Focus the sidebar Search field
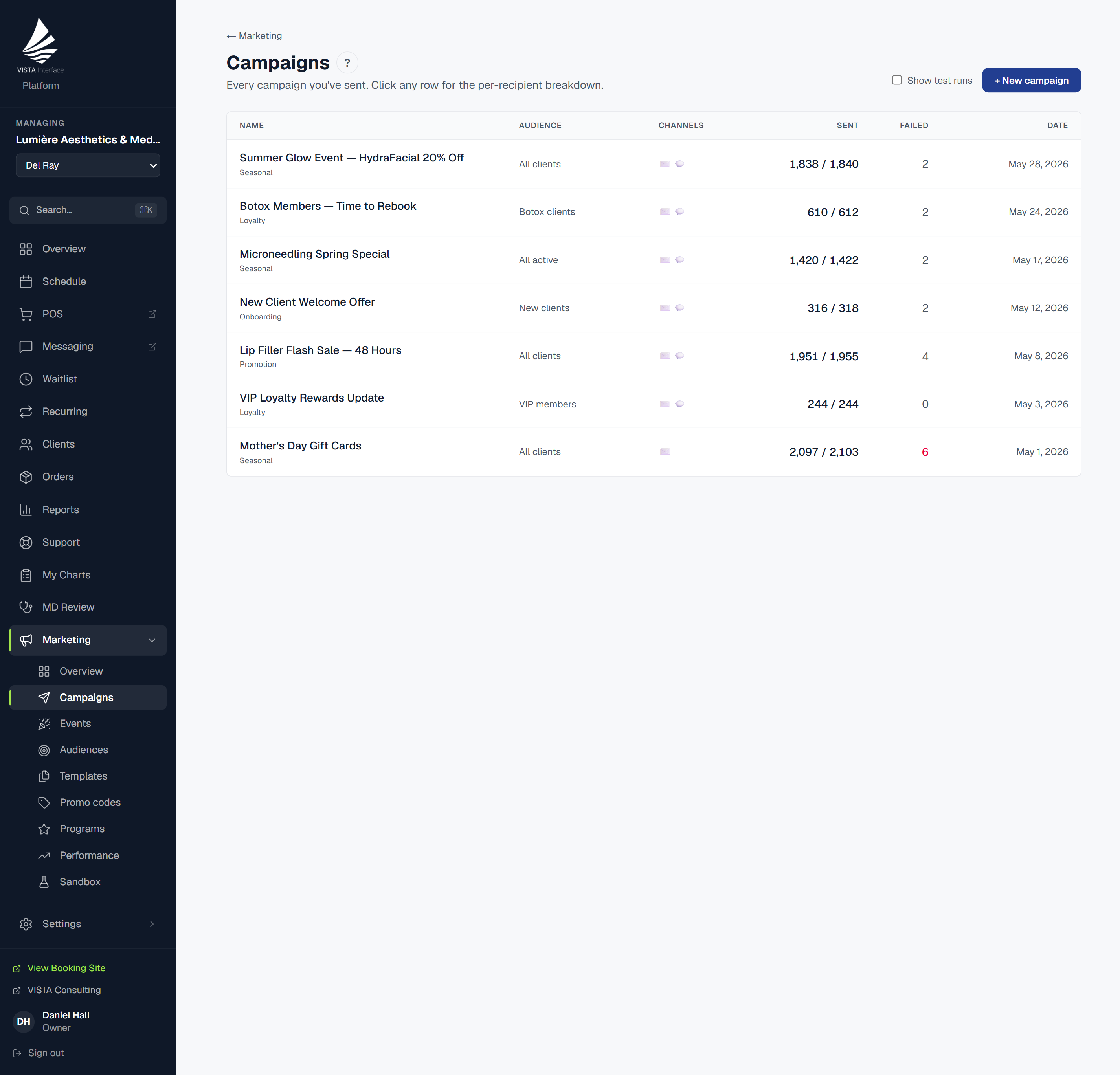 [88, 210]
